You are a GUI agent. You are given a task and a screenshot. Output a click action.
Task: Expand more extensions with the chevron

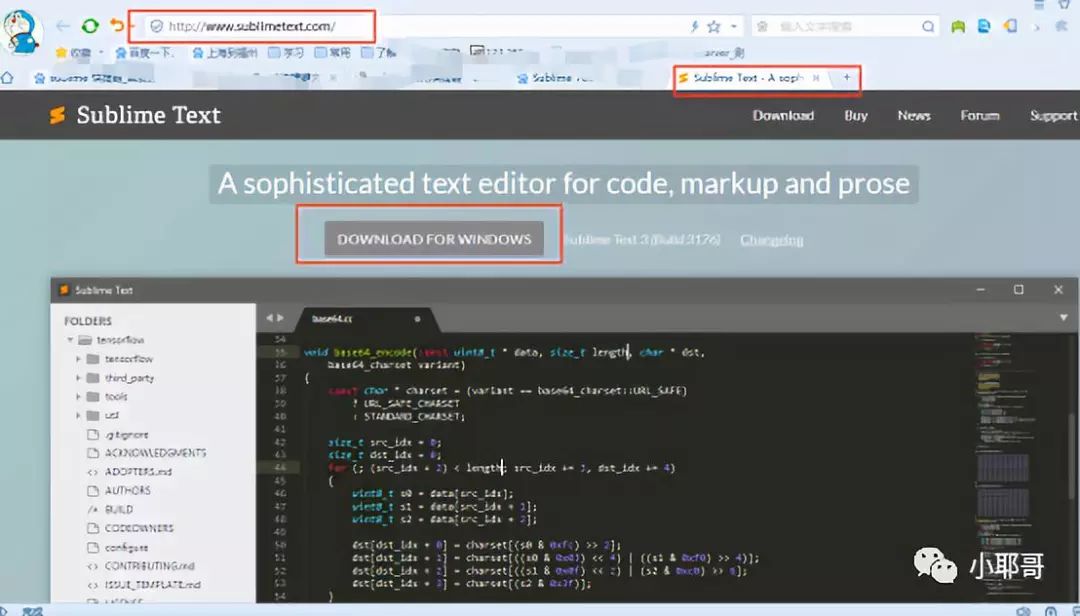(x=1037, y=28)
